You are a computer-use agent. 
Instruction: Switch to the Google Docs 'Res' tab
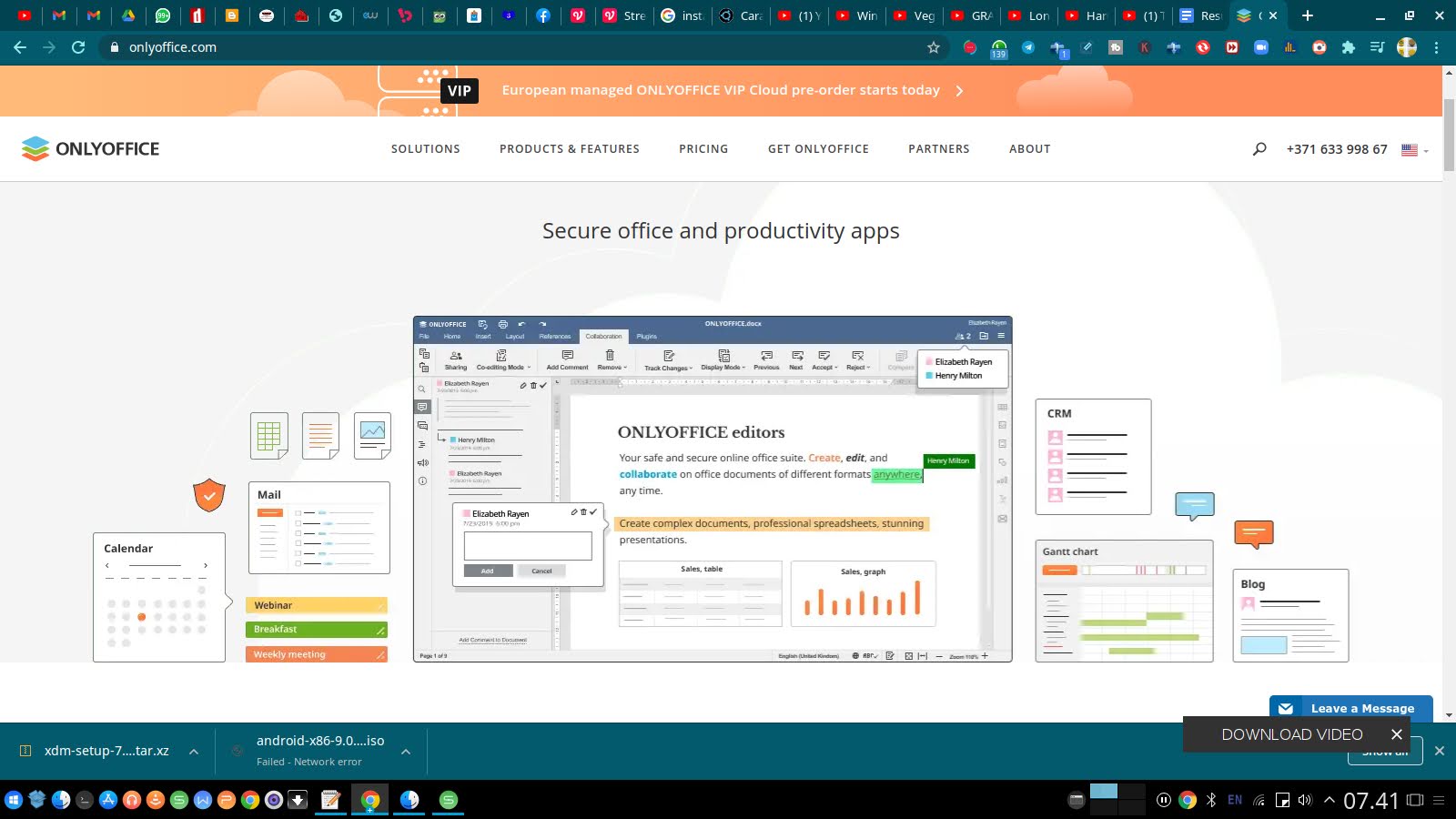click(1199, 15)
